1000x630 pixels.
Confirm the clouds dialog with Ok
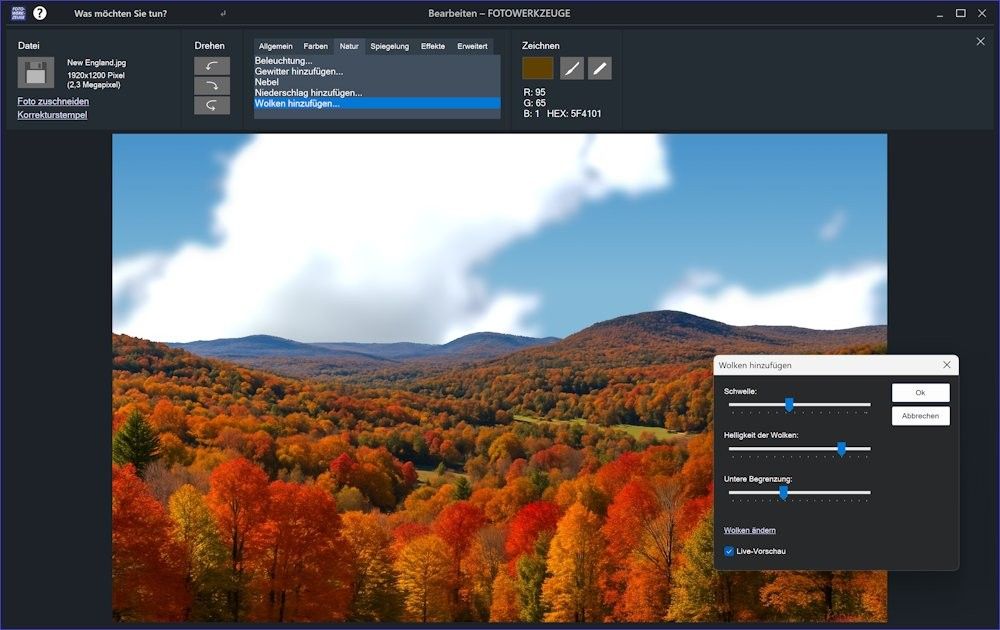coord(920,392)
